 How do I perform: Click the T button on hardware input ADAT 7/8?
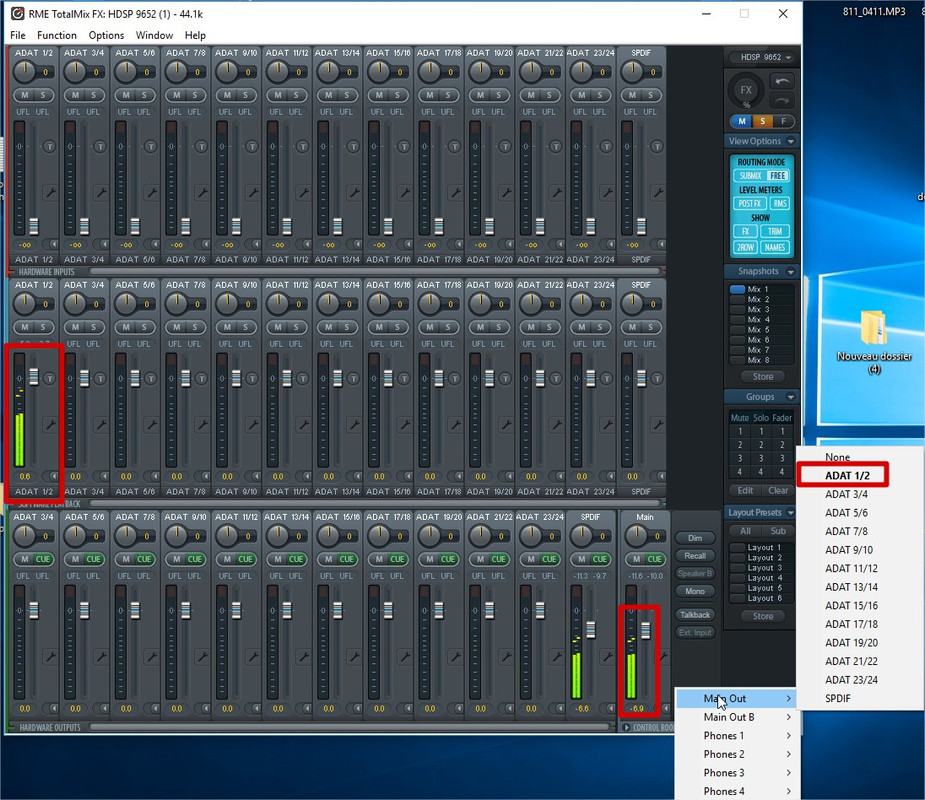(201, 146)
